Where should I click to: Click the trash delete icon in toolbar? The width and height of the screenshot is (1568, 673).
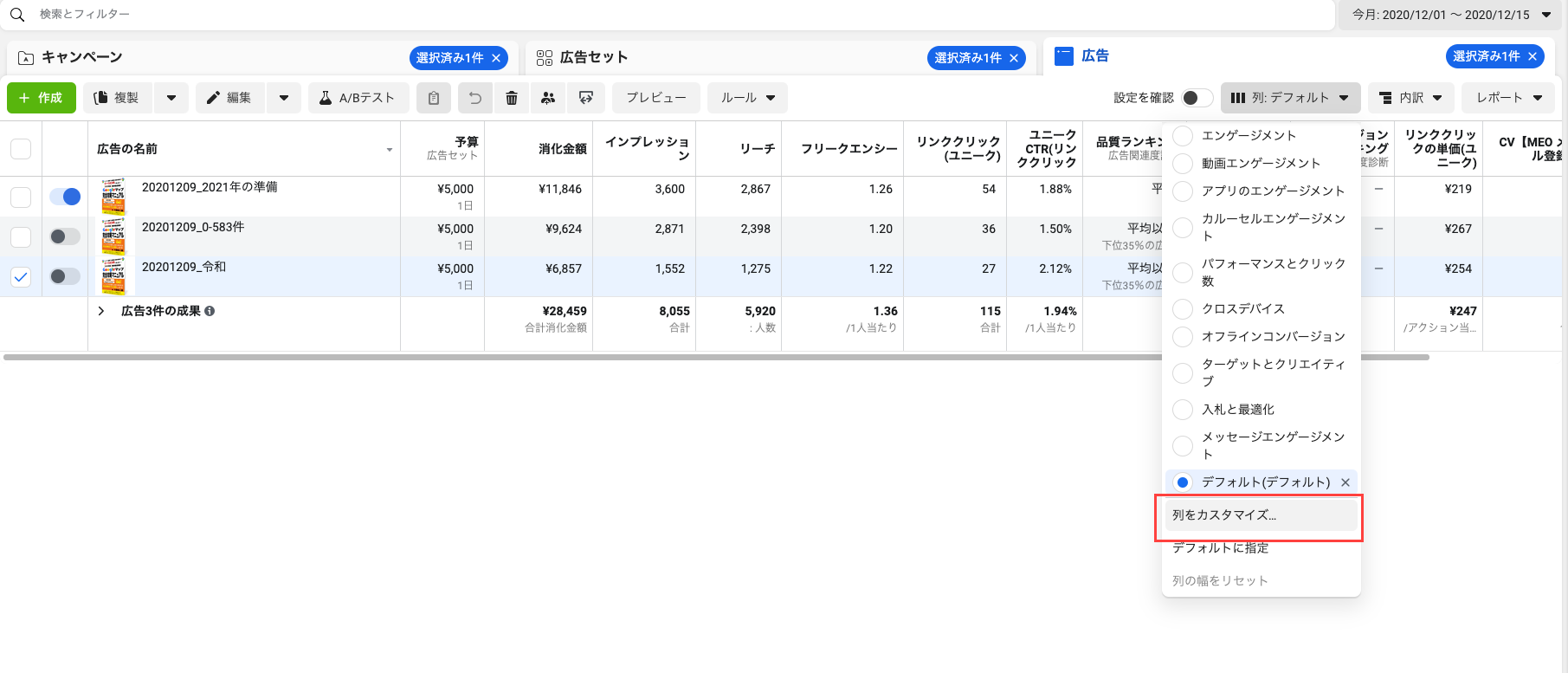pos(512,98)
